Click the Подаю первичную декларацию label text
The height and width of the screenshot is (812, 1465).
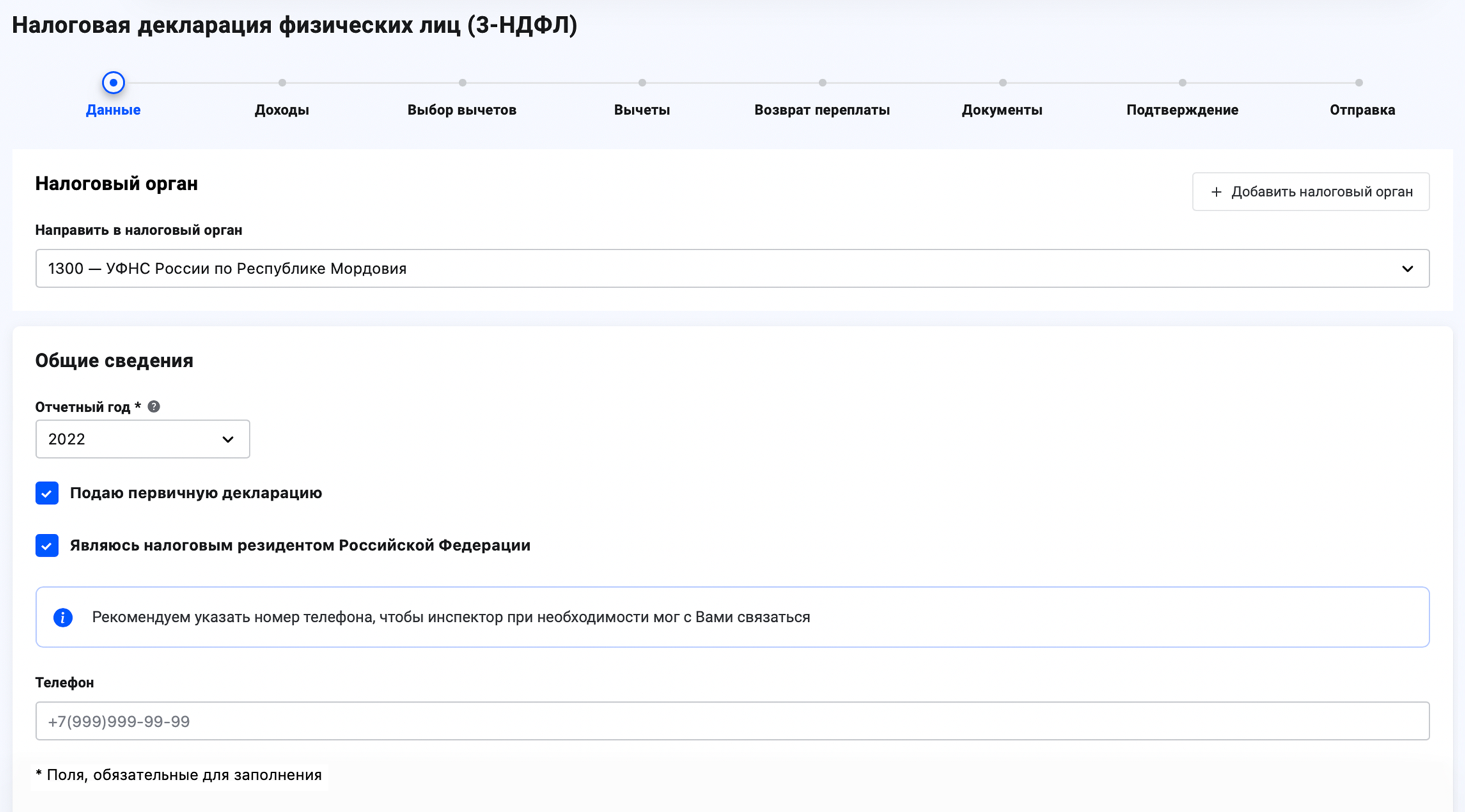point(196,493)
